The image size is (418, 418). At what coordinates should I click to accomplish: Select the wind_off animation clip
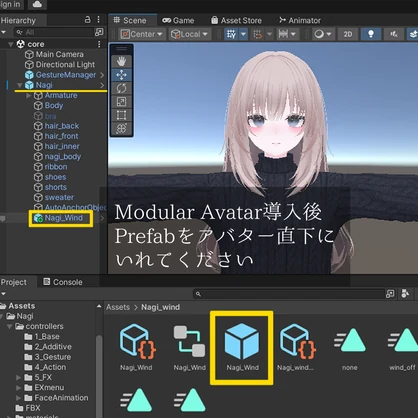pos(402,348)
